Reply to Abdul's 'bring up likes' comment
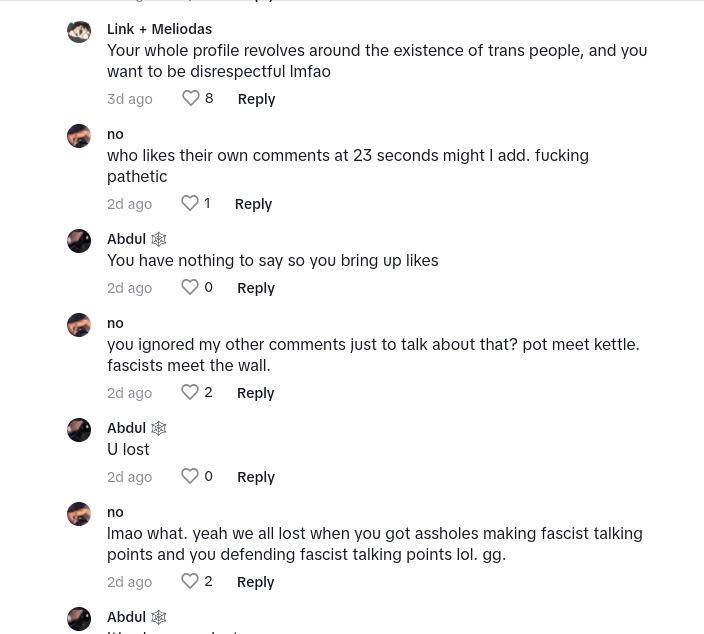 (256, 288)
